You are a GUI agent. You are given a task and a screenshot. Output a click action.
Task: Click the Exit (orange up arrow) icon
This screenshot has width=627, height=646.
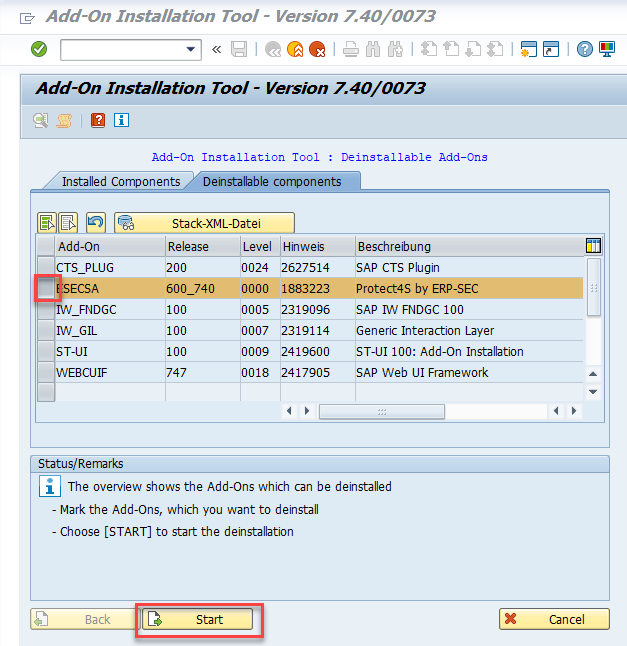[x=295, y=49]
